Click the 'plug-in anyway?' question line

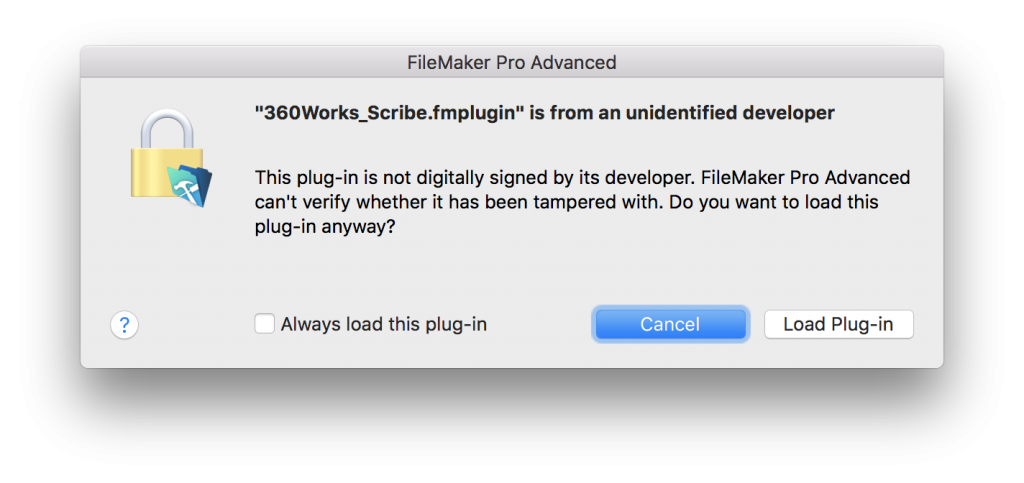point(325,227)
